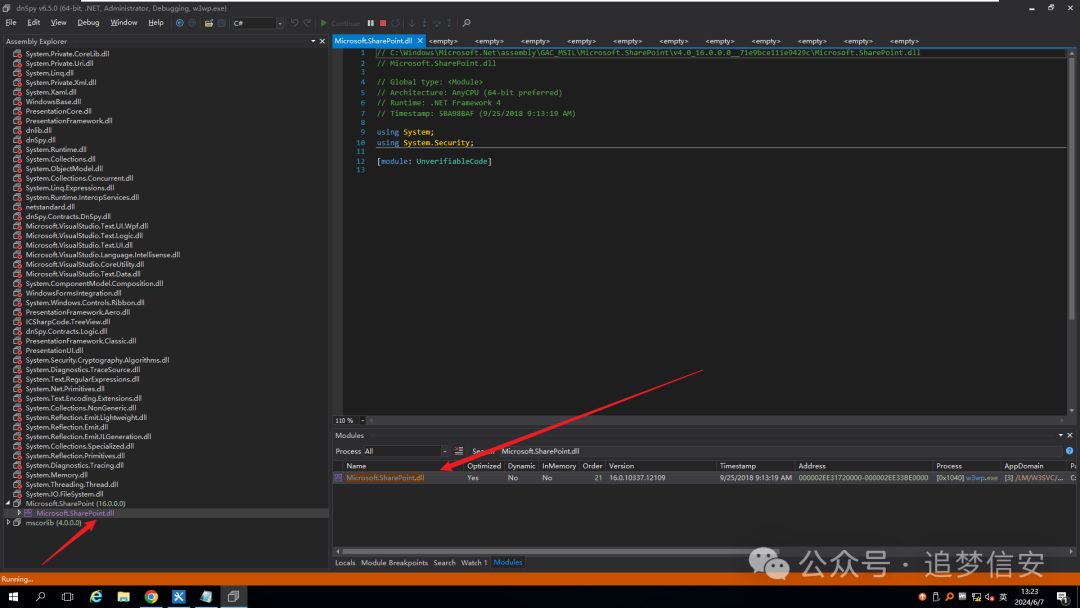Click the Navigate Backward arrow icon

(x=180, y=23)
